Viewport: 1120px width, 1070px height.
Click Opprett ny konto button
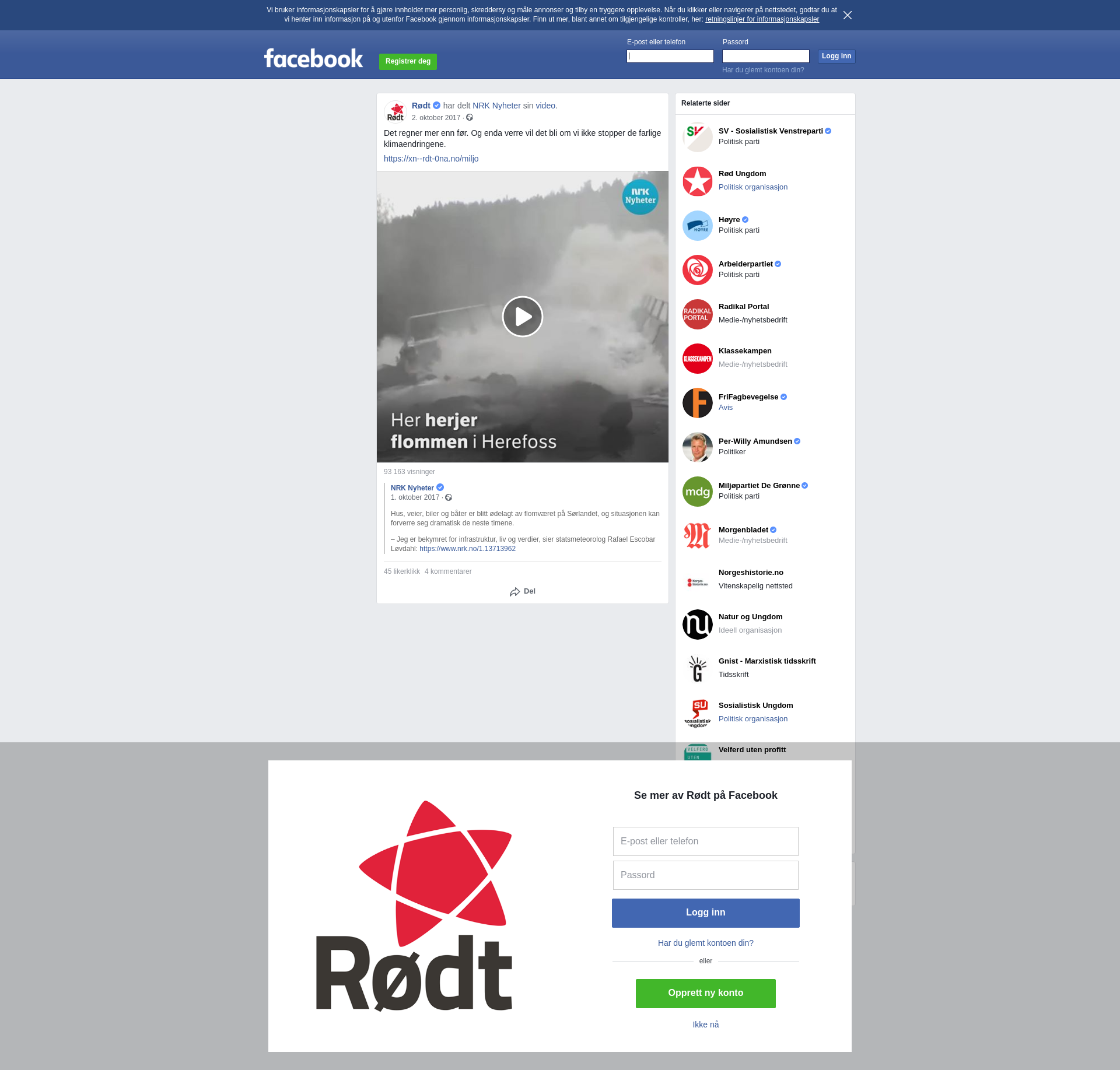click(x=706, y=993)
